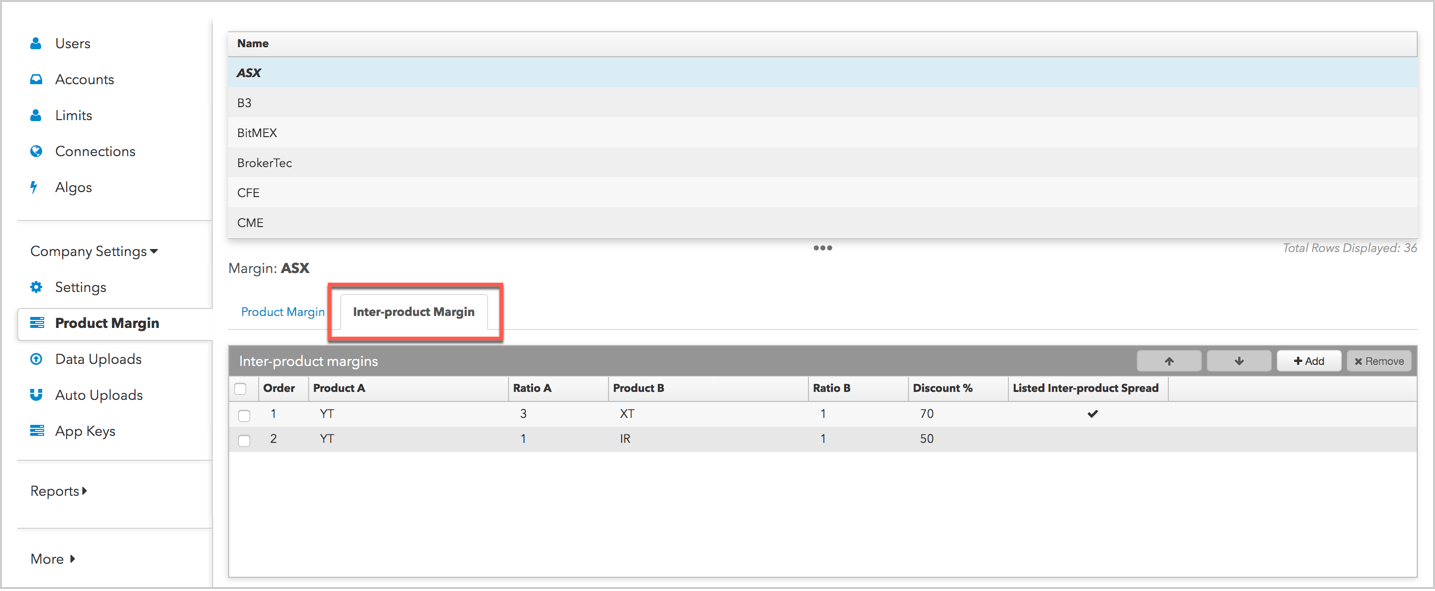Click the Data Uploads arrow icon
Screen dimensions: 1435x591
tap(36, 360)
